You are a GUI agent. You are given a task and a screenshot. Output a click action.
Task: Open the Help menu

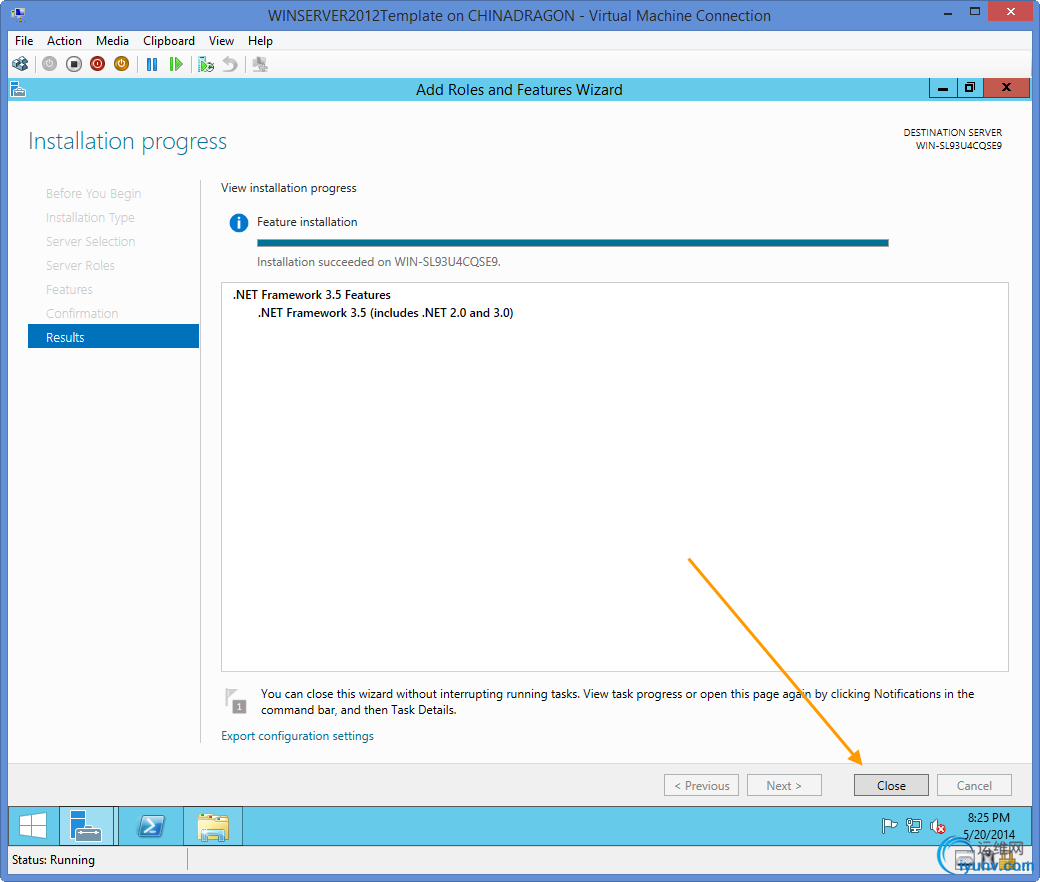[261, 41]
